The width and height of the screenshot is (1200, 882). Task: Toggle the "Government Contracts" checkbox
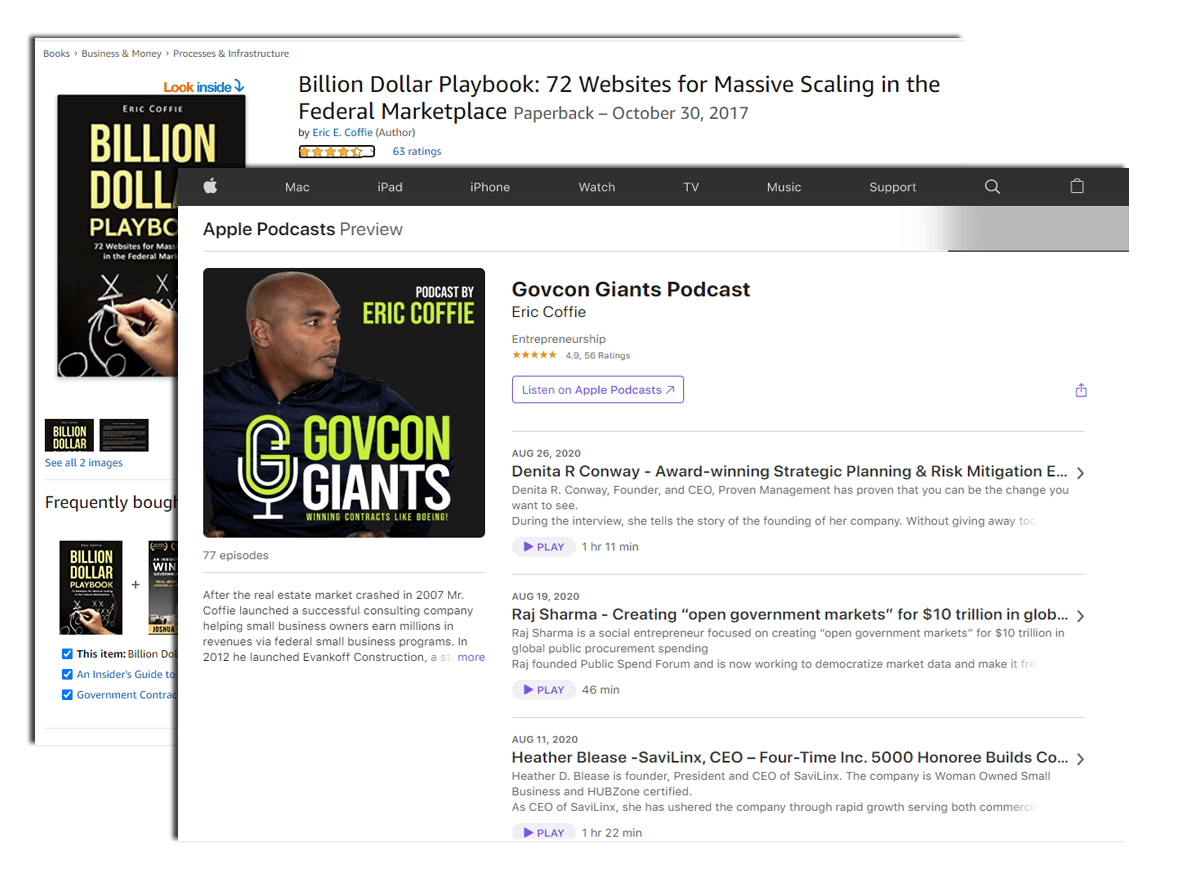(67, 695)
